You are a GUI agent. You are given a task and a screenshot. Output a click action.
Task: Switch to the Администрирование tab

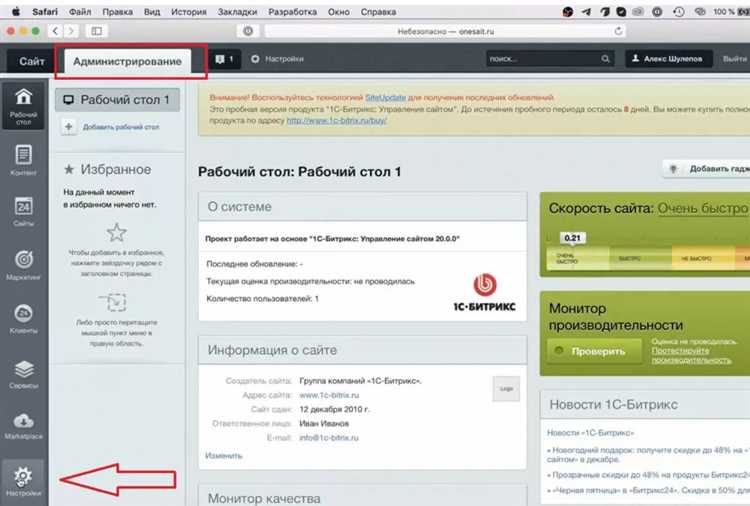point(127,61)
